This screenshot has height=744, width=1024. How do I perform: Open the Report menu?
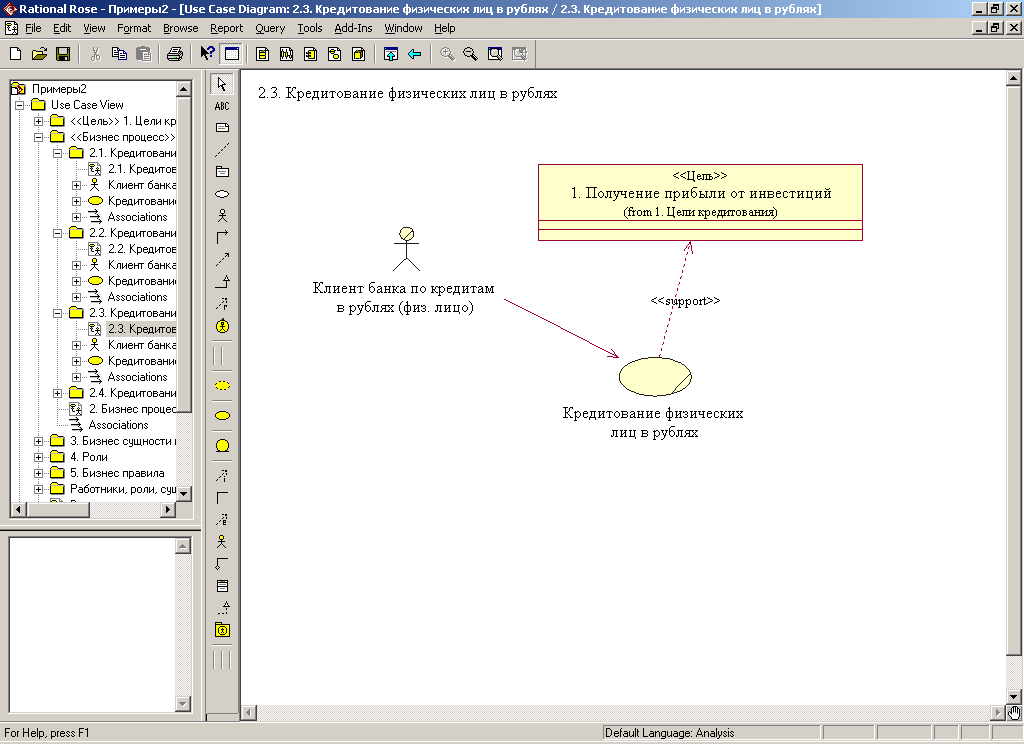click(226, 28)
